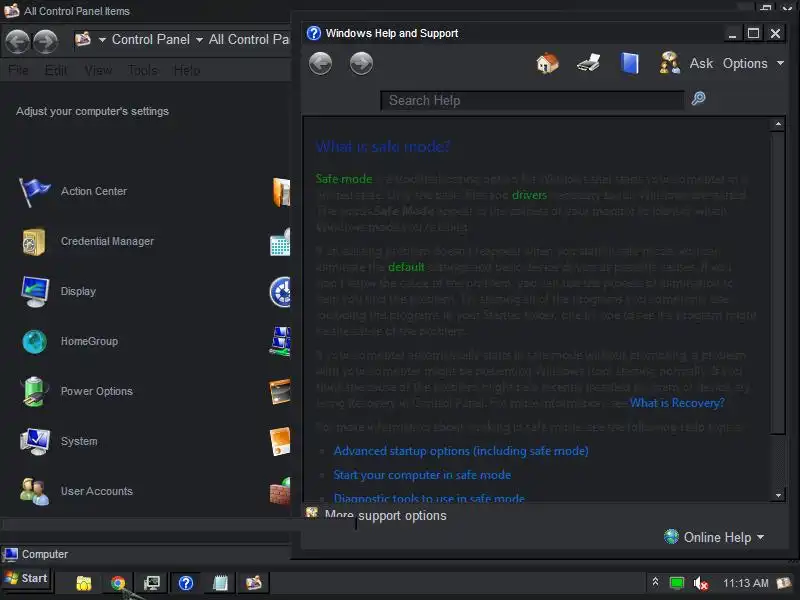Open Start your computer in safe mode link
This screenshot has width=800, height=600.
pos(422,475)
